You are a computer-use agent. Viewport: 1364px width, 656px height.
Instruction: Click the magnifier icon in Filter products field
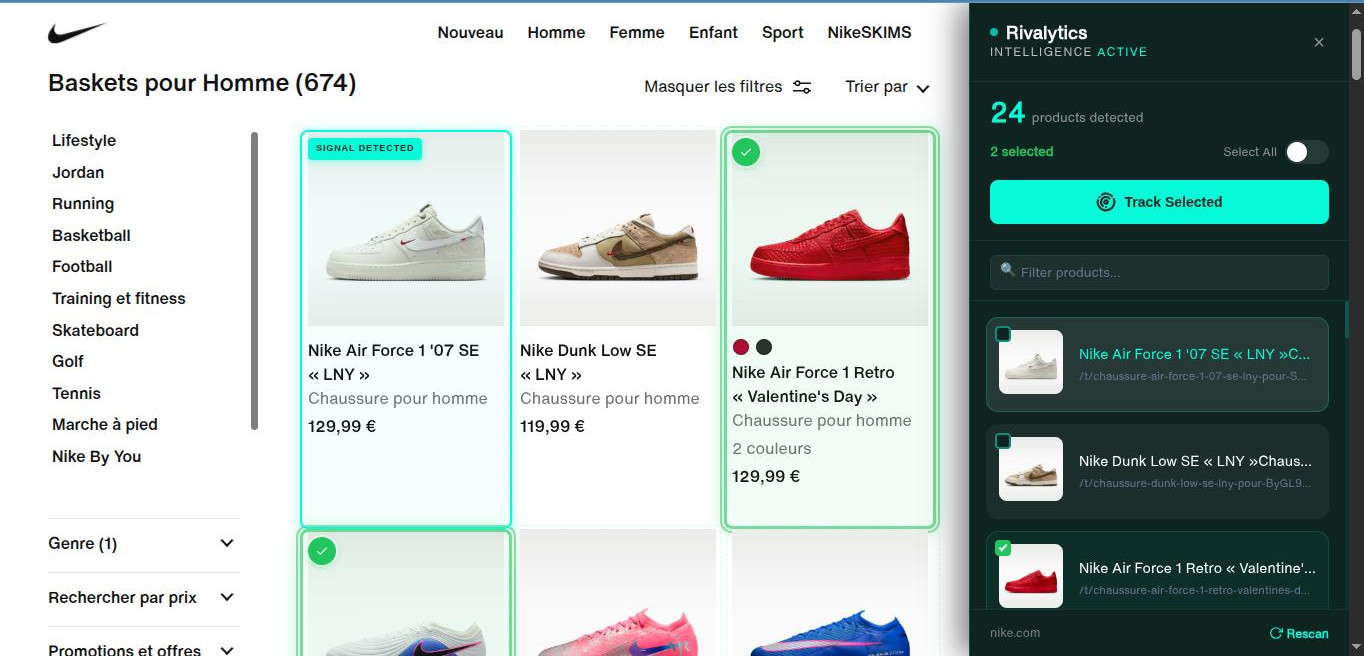(1007, 271)
